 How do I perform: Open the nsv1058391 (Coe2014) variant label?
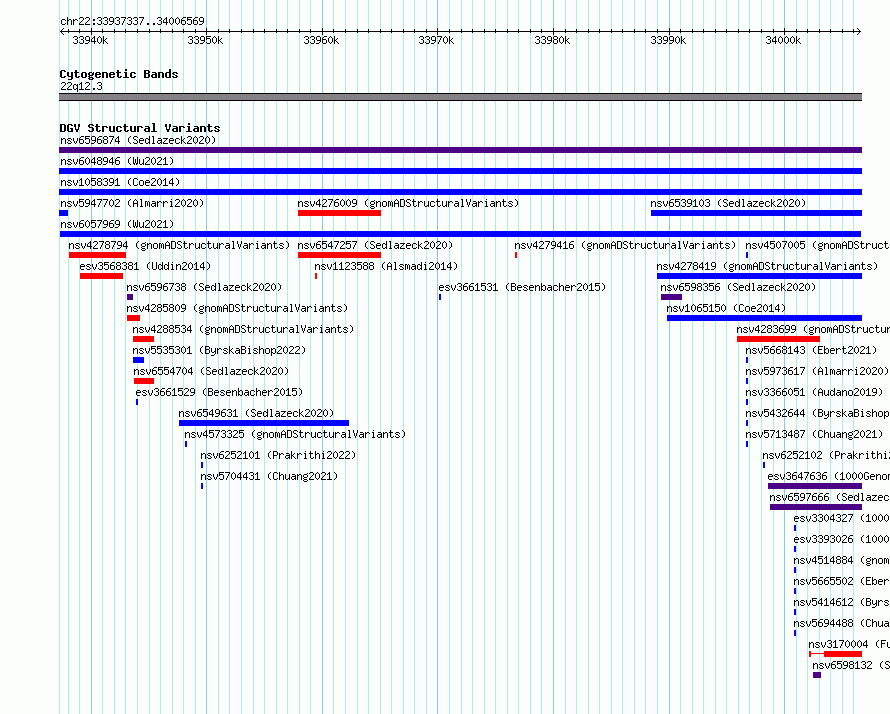coord(120,182)
